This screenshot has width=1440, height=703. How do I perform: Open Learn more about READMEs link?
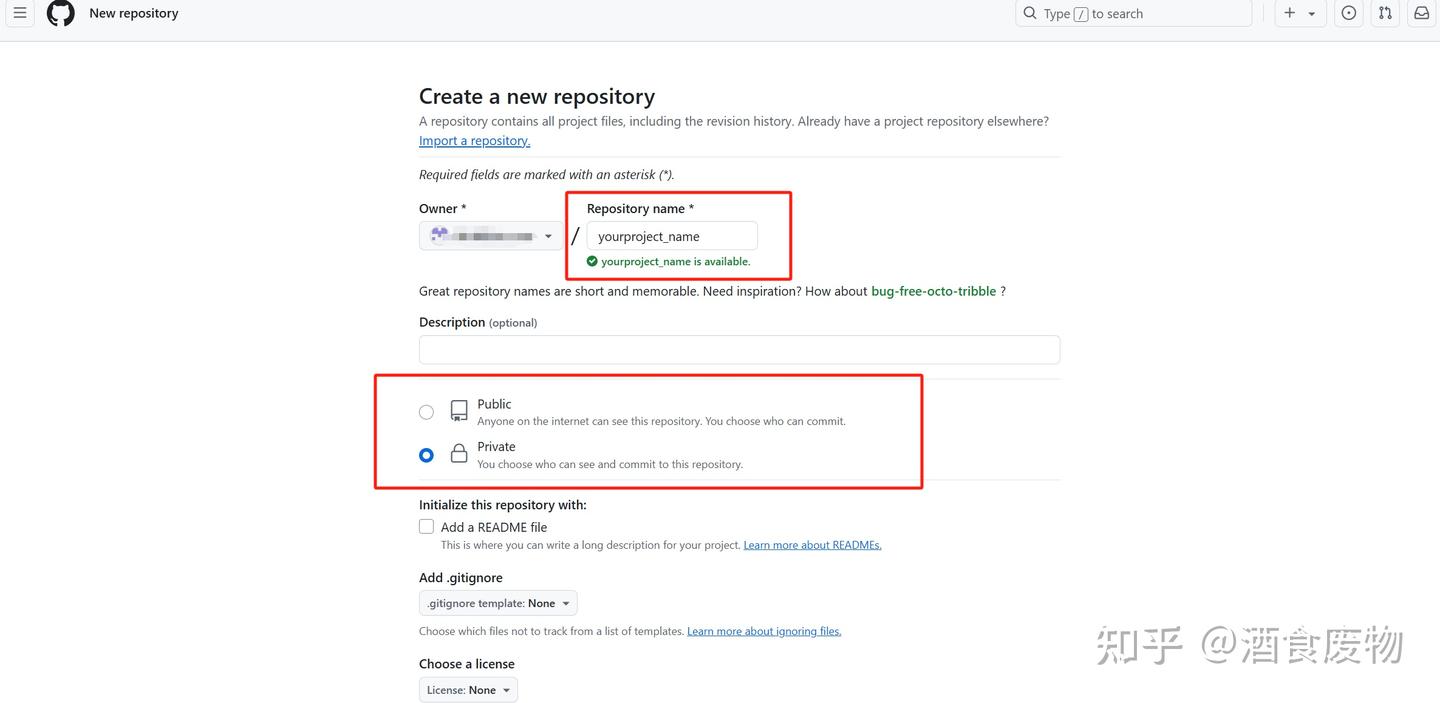812,544
